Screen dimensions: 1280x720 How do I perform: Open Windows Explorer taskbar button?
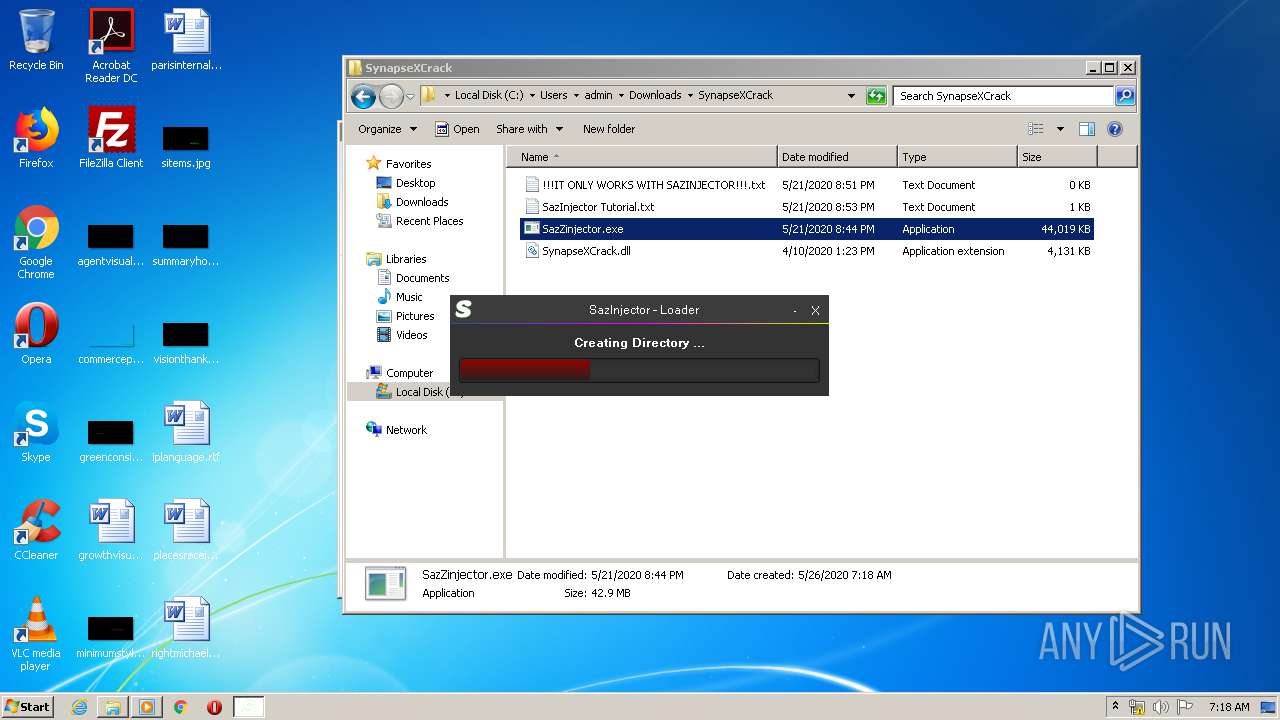pos(113,707)
